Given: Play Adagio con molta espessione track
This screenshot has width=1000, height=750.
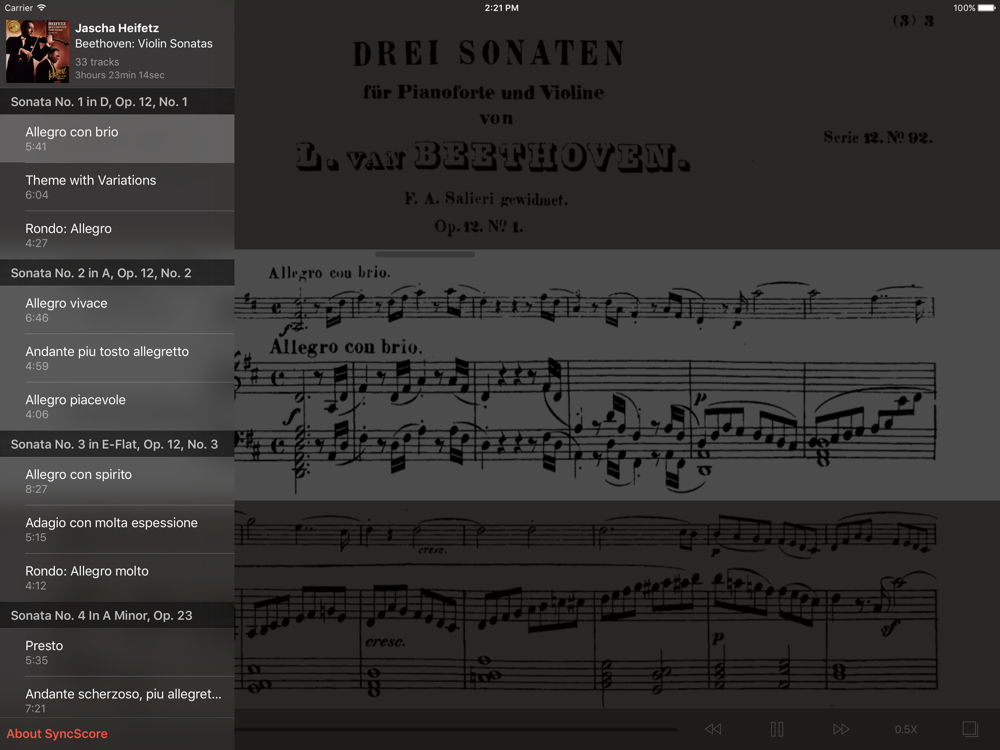Looking at the screenshot, I should click(x=117, y=529).
